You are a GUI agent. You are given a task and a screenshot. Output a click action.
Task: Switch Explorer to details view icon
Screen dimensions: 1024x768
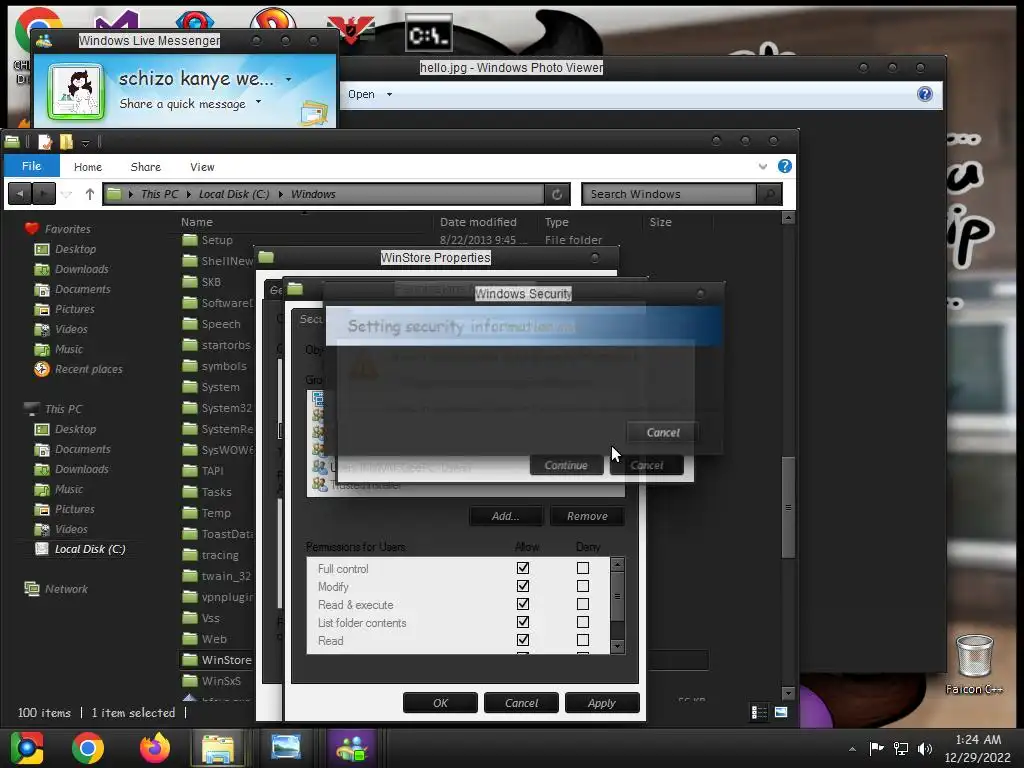(759, 712)
